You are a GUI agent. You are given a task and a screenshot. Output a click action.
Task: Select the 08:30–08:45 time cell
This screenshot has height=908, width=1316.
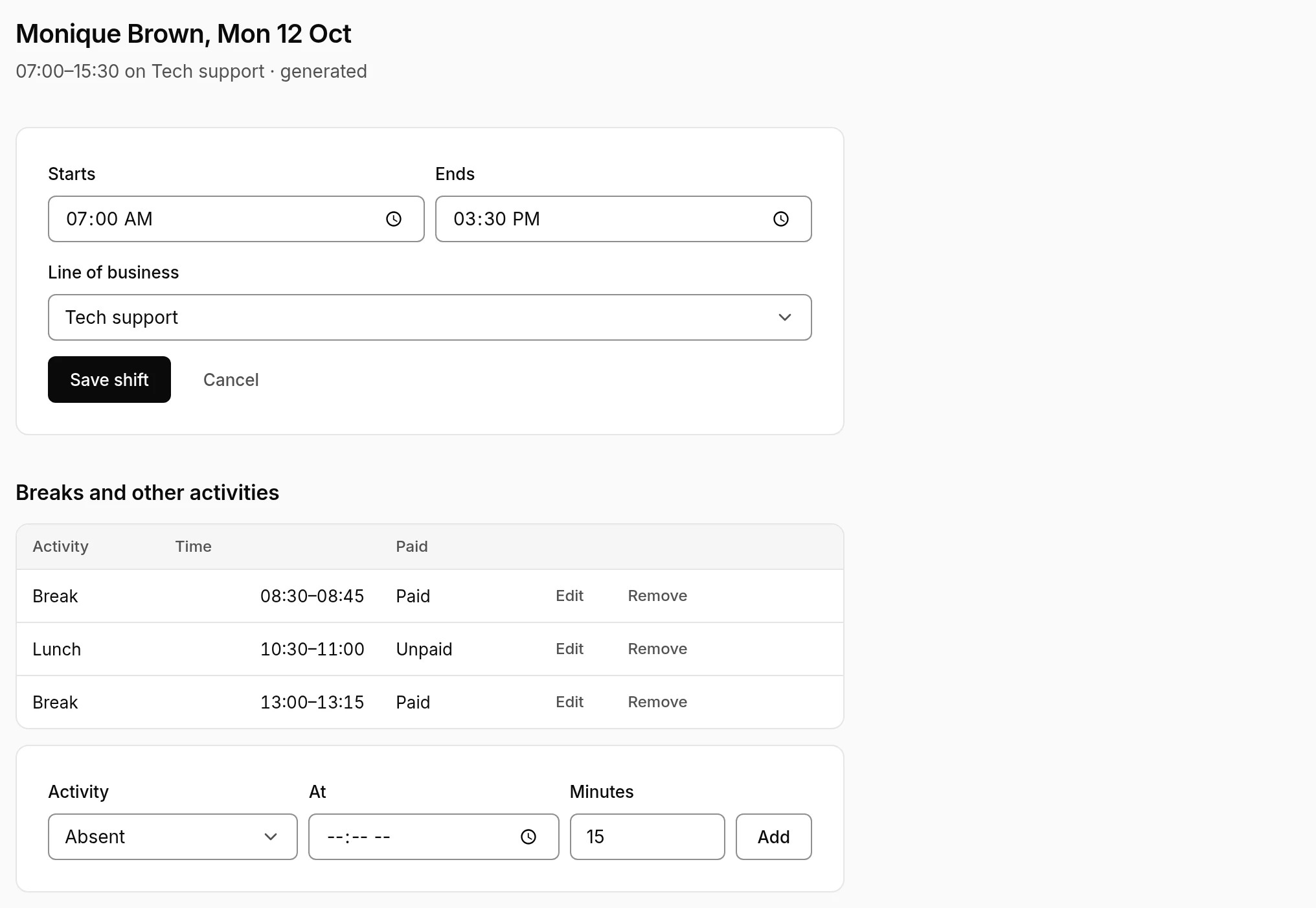pyautogui.click(x=312, y=596)
